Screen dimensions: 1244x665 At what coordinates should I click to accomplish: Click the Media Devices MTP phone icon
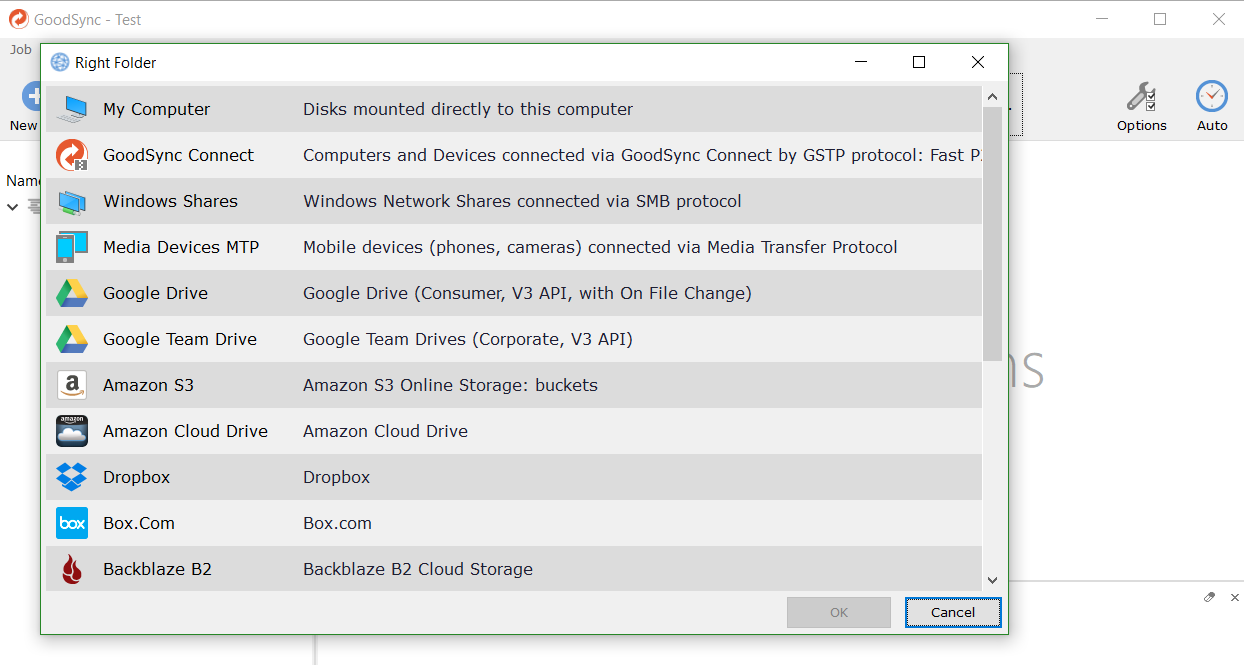click(x=72, y=247)
